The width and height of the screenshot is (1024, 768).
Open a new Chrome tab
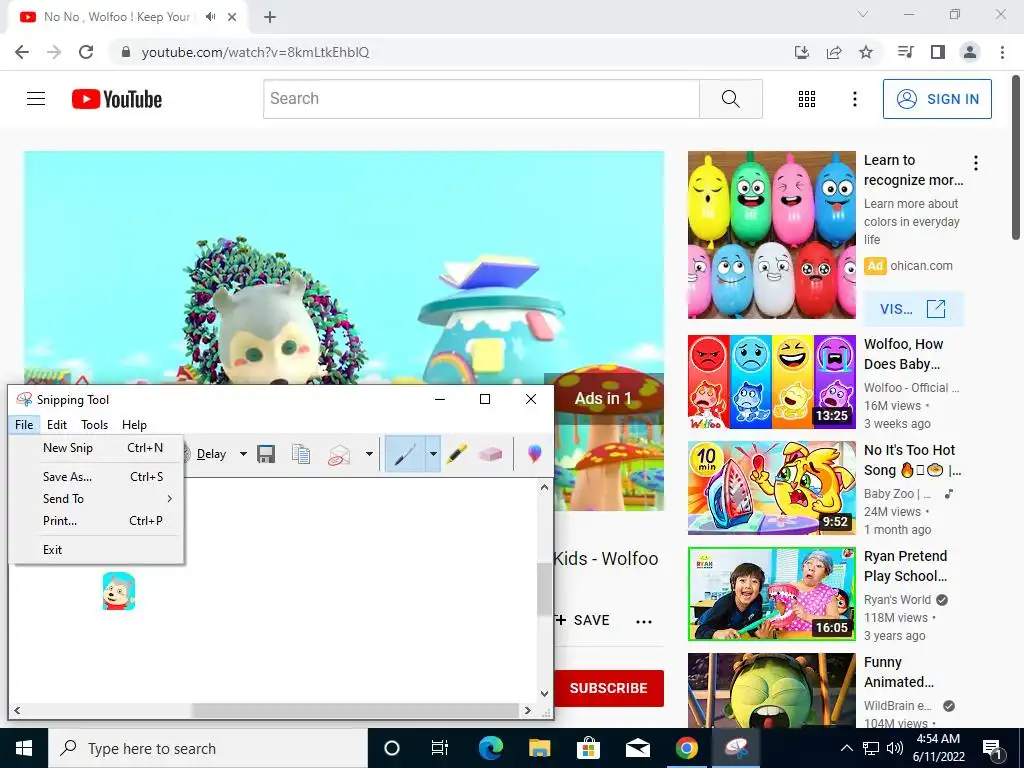tap(270, 17)
